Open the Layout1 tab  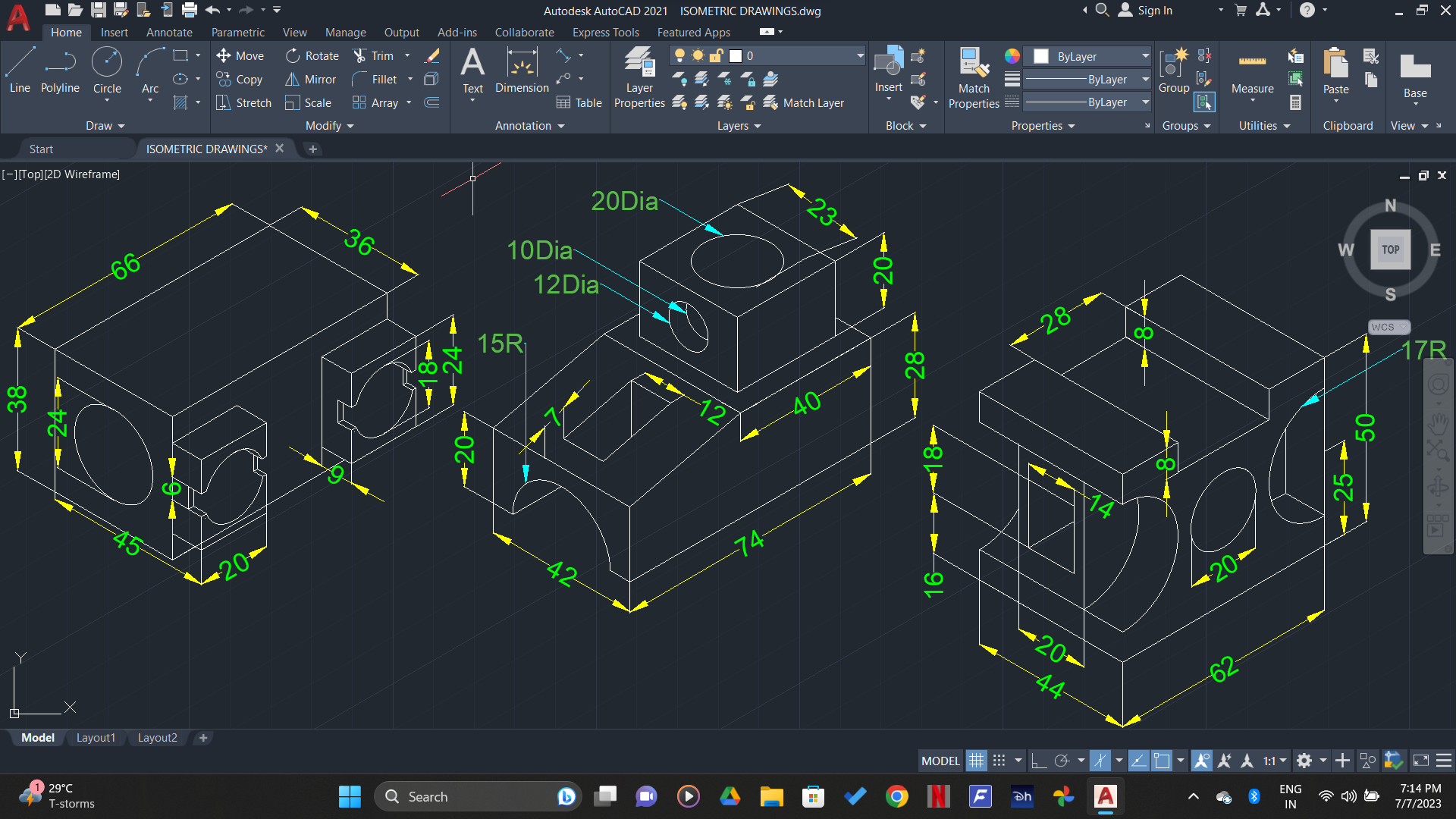point(96,737)
